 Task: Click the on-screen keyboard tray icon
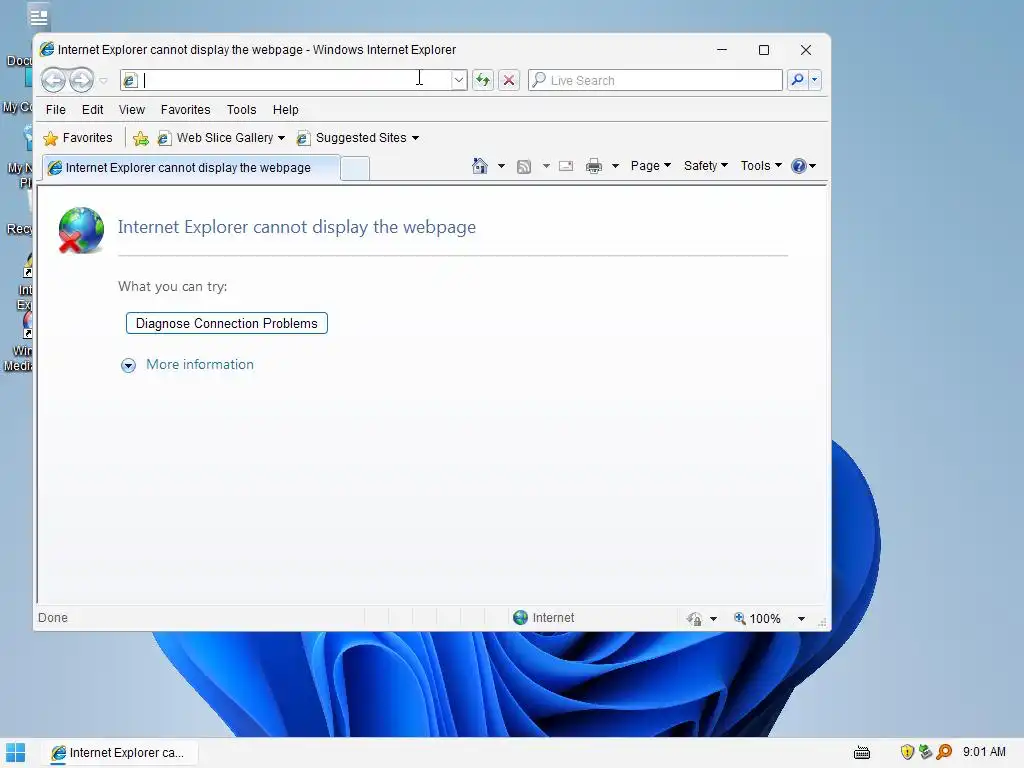point(862,752)
